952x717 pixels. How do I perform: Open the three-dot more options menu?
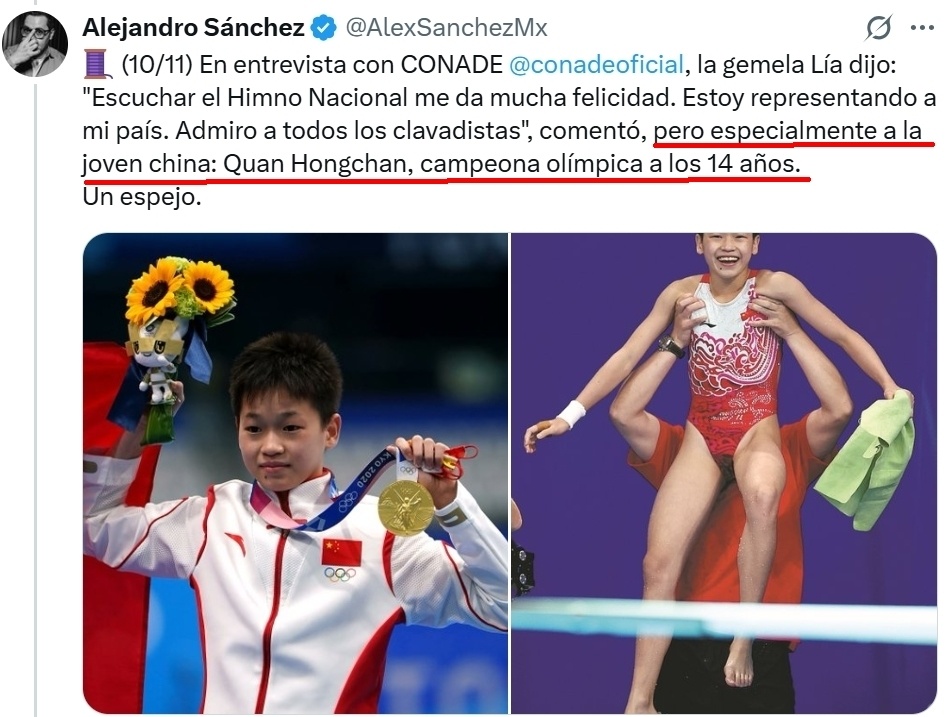(x=922, y=28)
